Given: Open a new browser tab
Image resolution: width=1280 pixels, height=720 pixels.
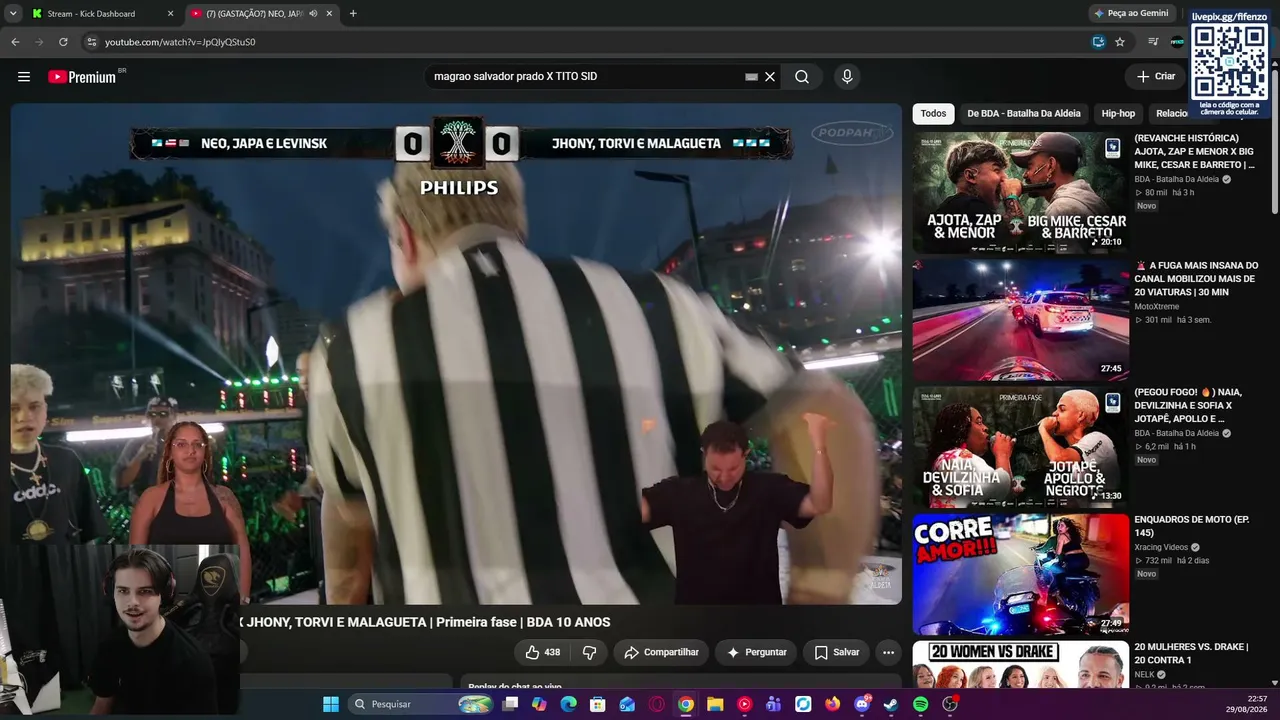Looking at the screenshot, I should click(x=353, y=14).
